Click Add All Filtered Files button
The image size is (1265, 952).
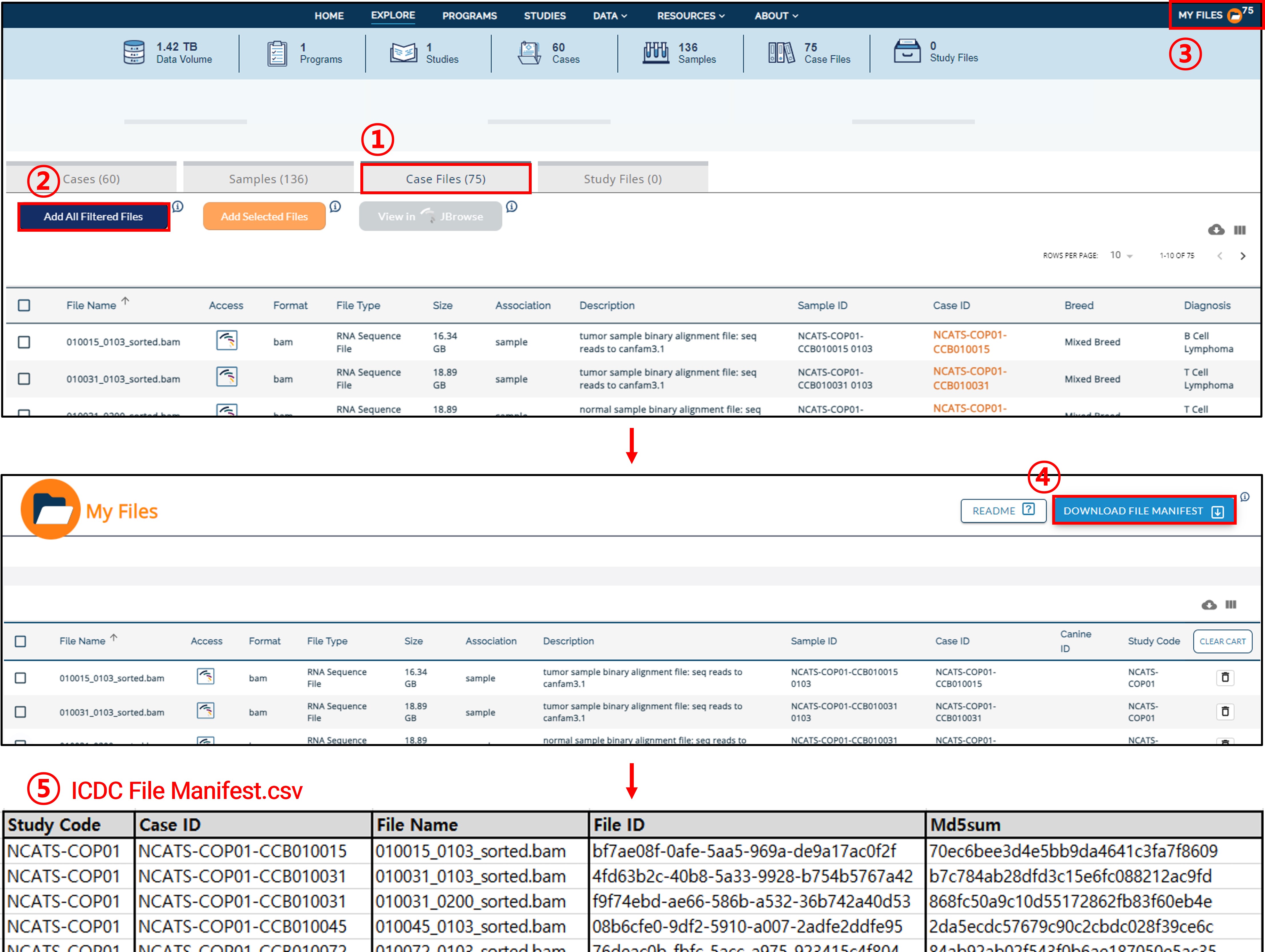(94, 216)
